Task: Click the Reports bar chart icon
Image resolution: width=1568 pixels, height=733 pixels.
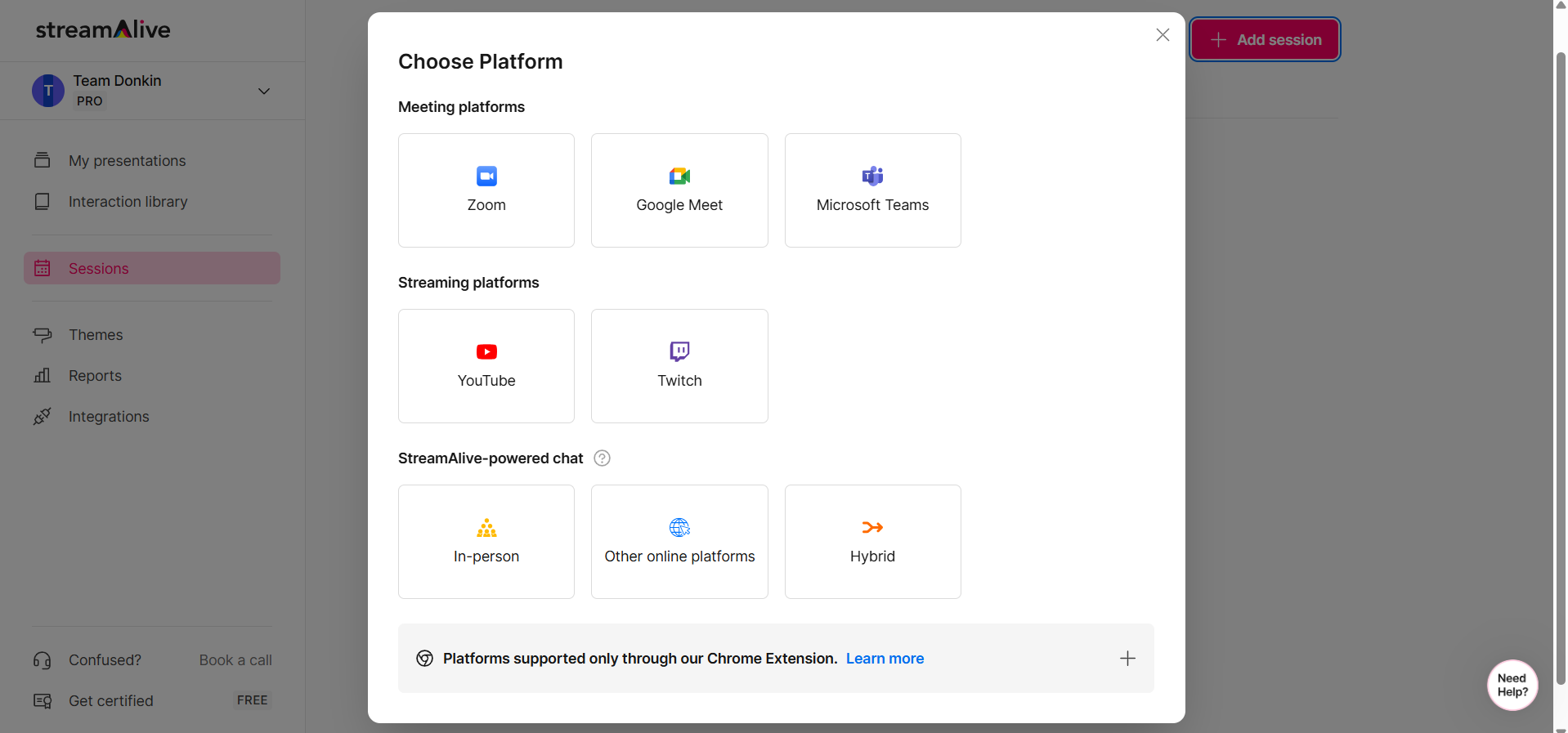Action: [x=43, y=376]
